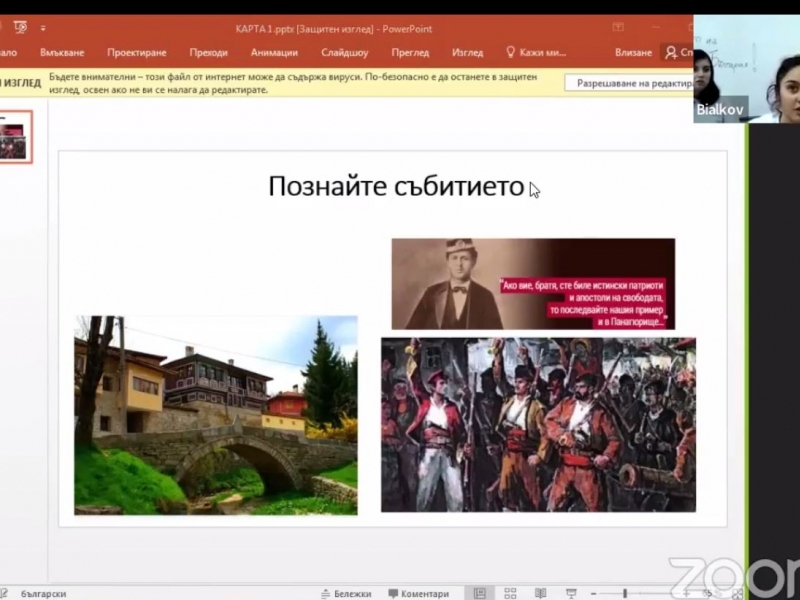Click the български language indicator

[x=43, y=594]
